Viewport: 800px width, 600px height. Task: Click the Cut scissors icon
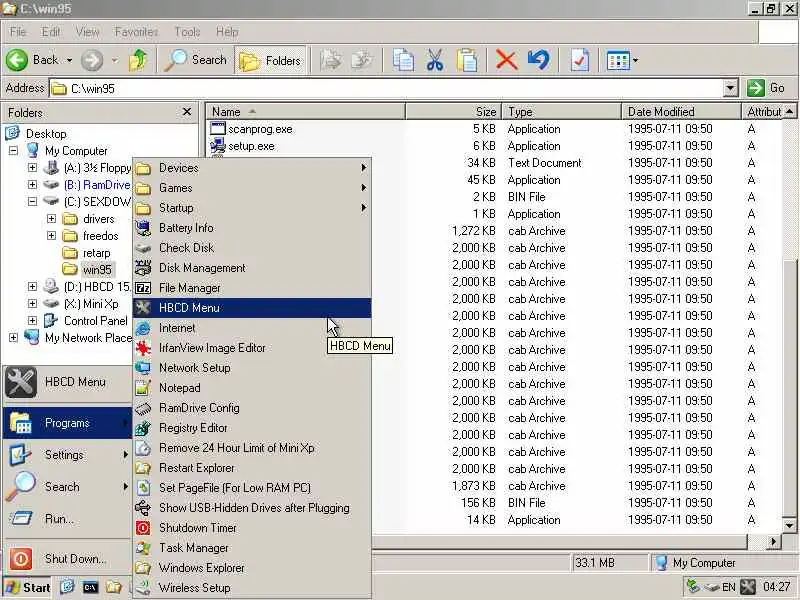click(435, 60)
